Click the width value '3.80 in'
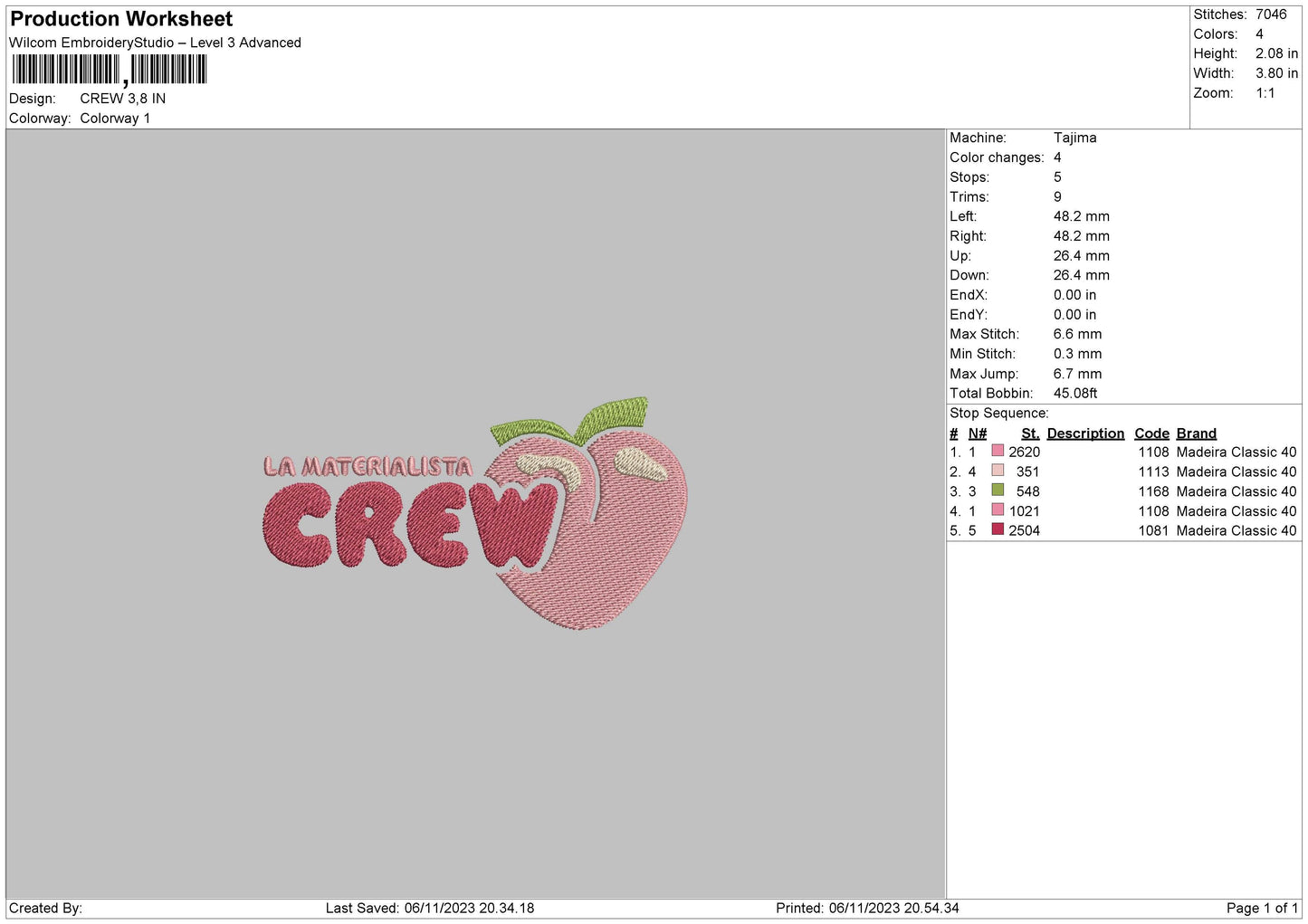1308x924 pixels. click(x=1276, y=73)
